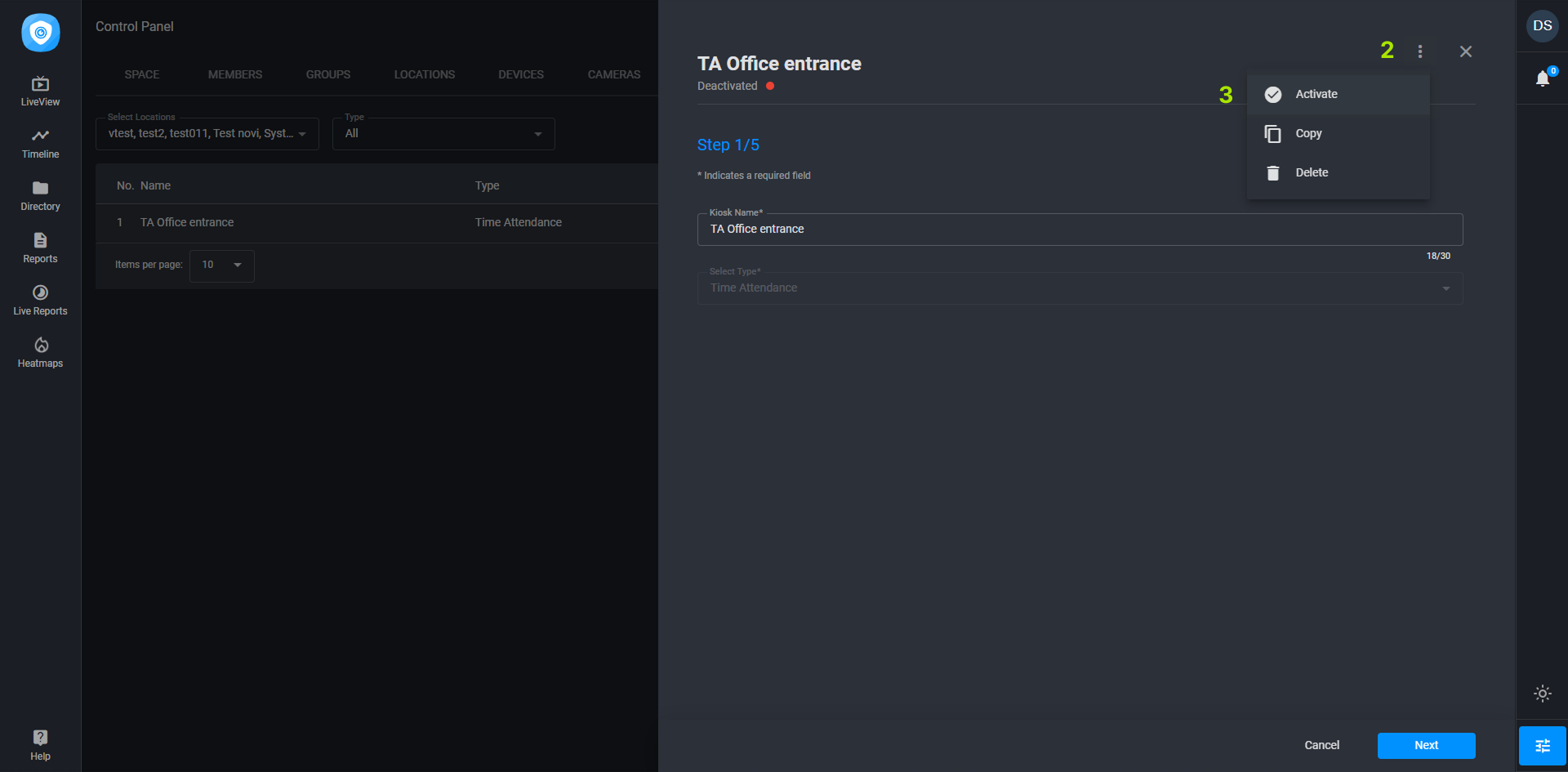Change items per page dropdown
The image size is (1568, 772).
coord(221,266)
